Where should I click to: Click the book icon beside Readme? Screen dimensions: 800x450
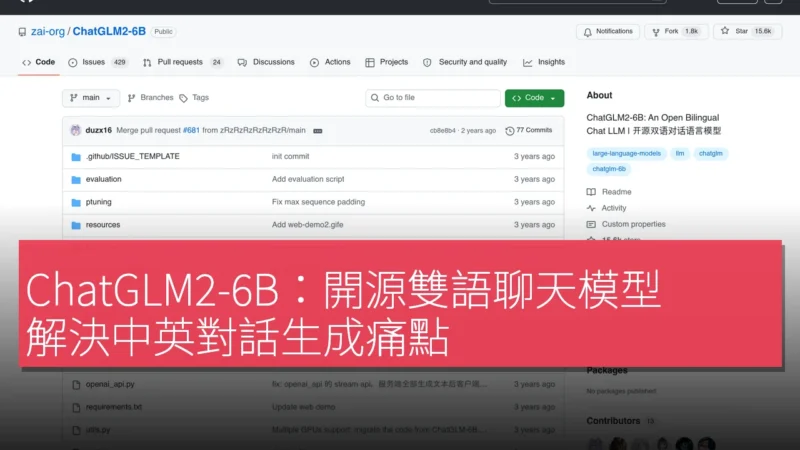point(591,192)
